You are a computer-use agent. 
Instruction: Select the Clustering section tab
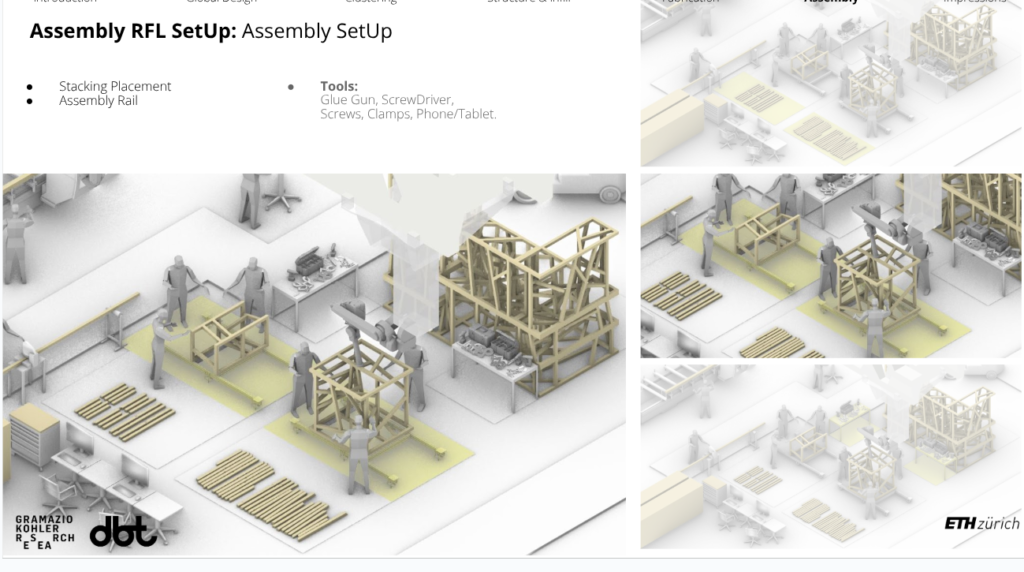click(371, 2)
